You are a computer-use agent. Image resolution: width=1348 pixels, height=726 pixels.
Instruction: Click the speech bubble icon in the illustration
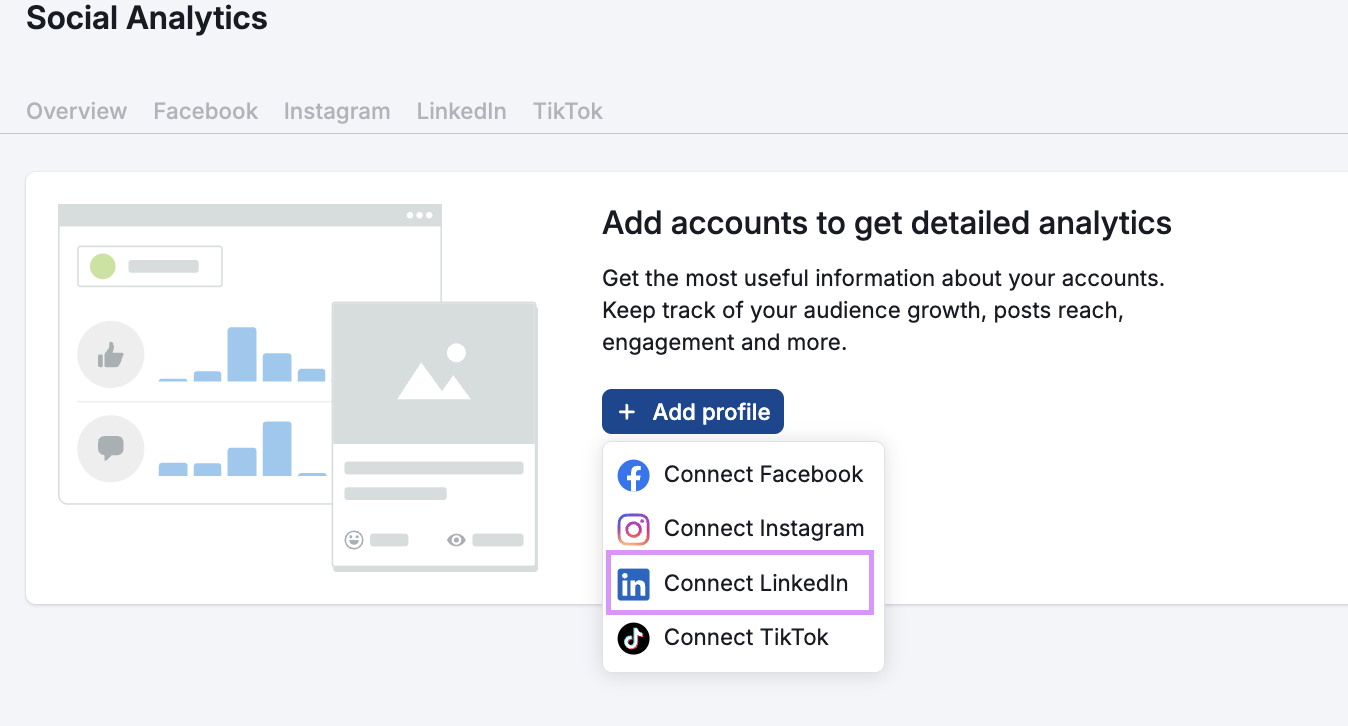click(x=111, y=448)
